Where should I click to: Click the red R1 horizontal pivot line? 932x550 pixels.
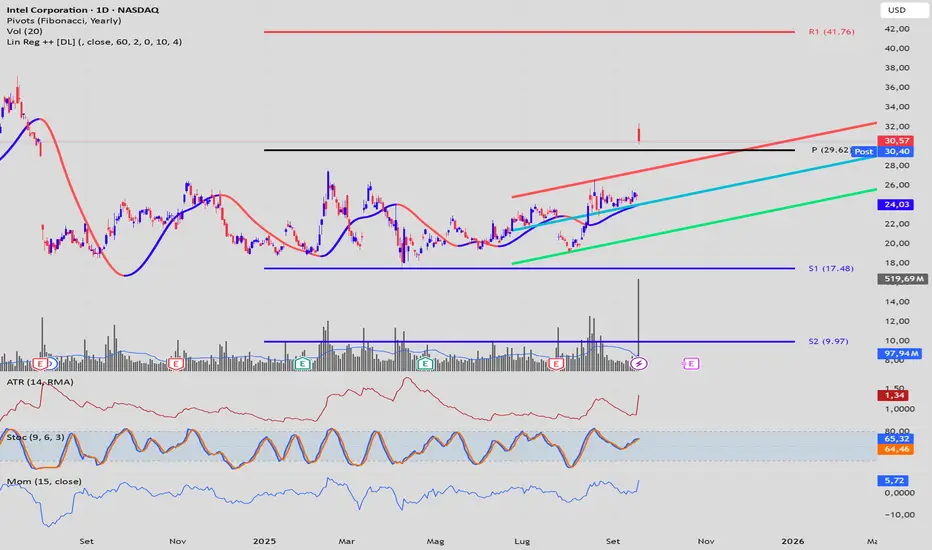pos(529,32)
